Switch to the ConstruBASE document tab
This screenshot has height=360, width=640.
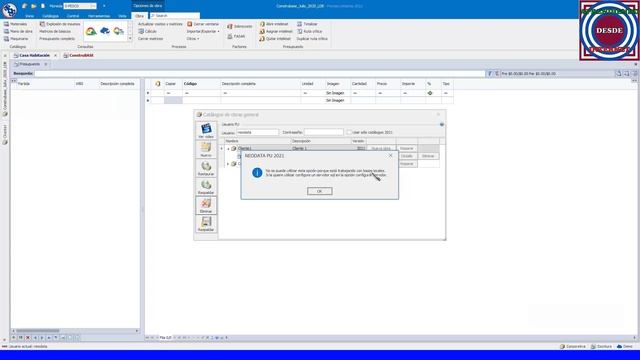coord(78,55)
